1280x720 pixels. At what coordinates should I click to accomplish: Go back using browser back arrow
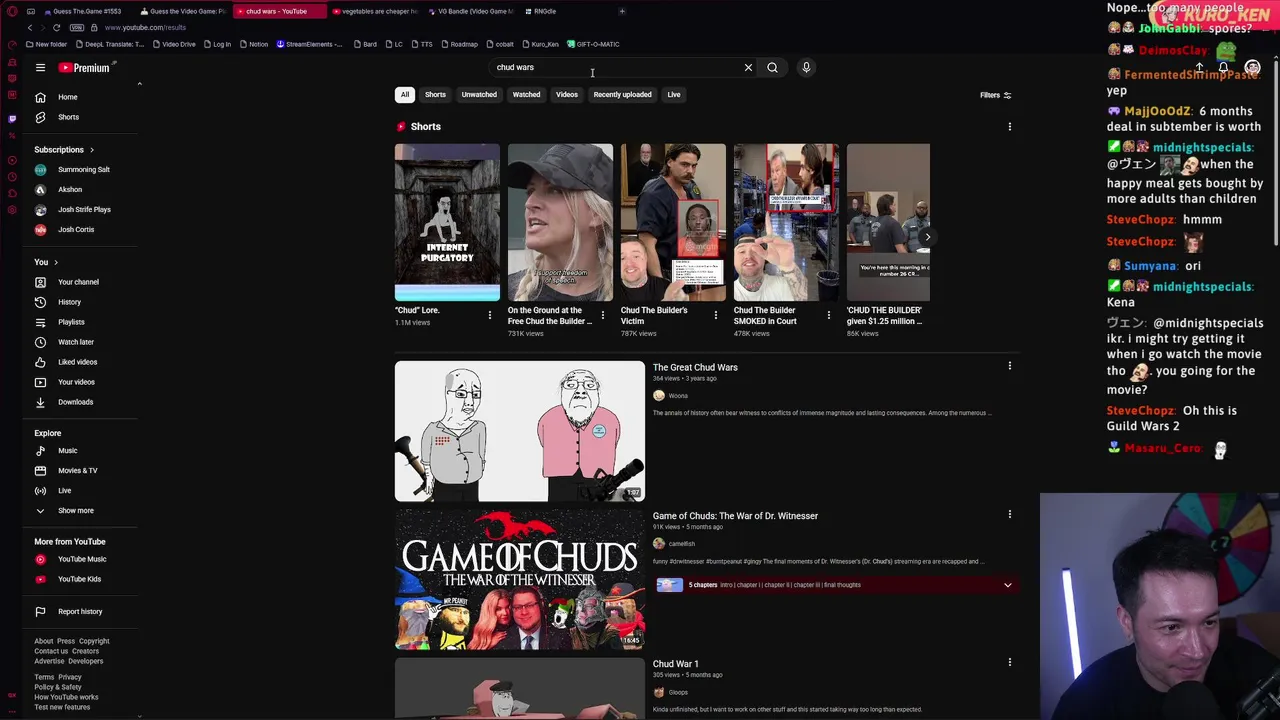pos(30,28)
